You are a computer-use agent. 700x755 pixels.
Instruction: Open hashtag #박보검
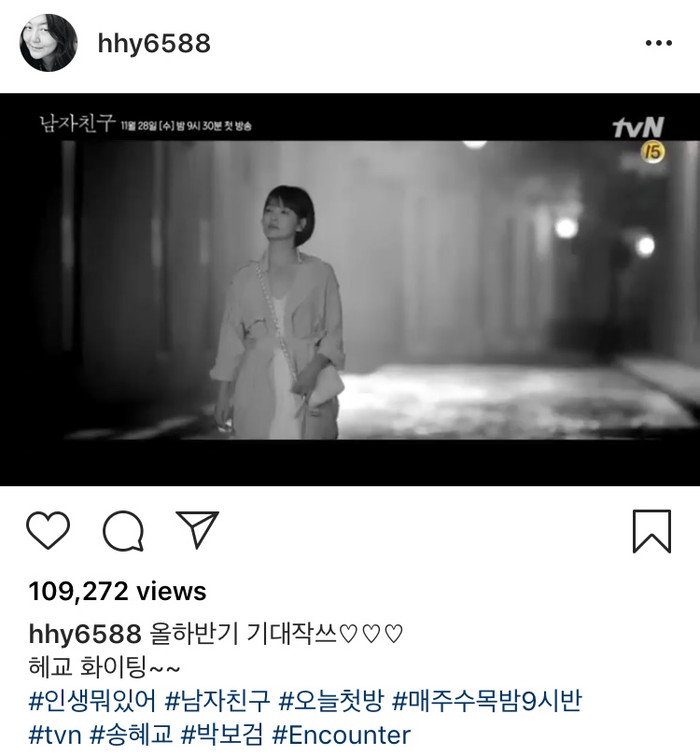[222, 735]
